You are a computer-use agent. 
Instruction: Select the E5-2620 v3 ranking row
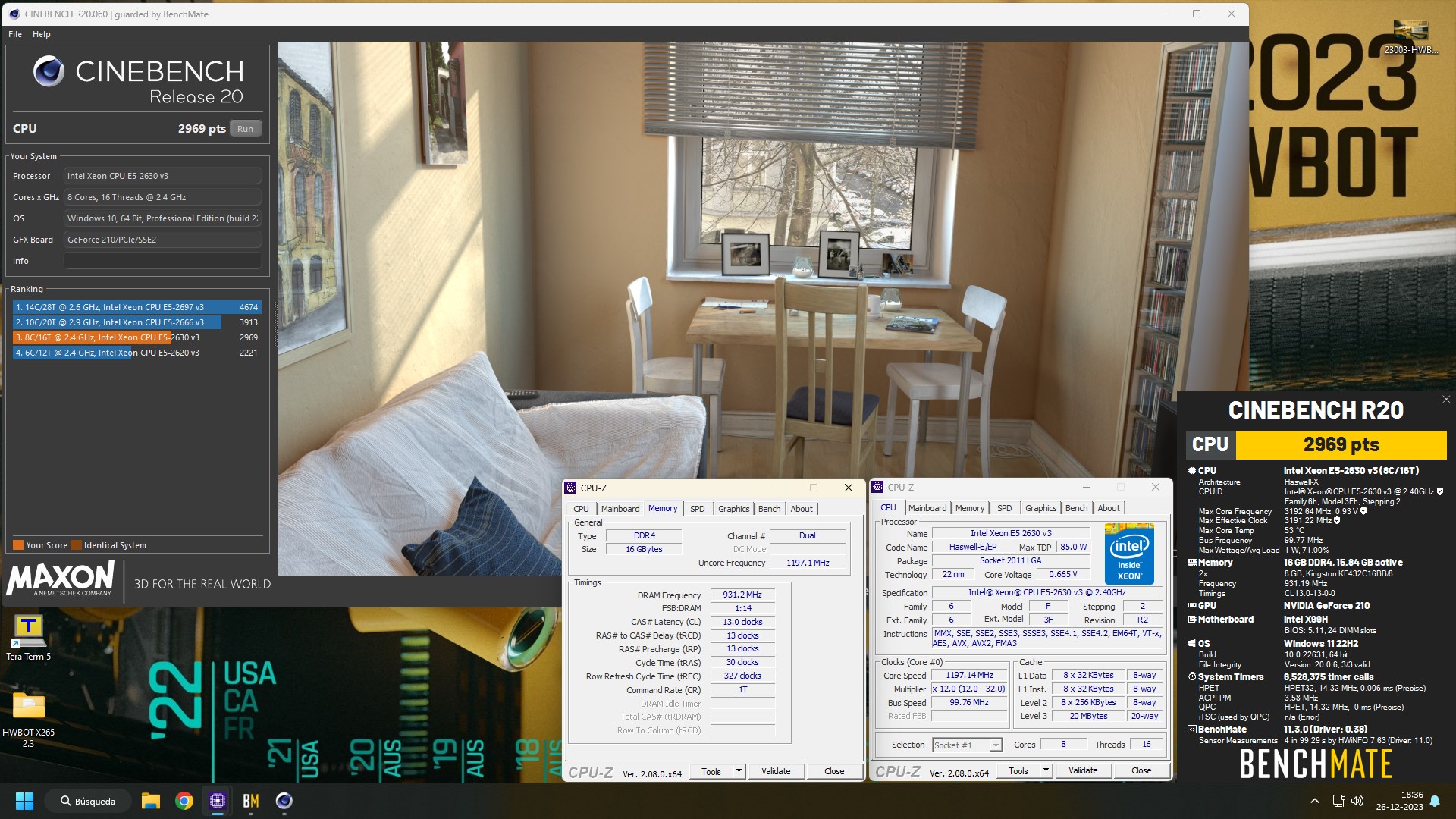click(x=136, y=353)
